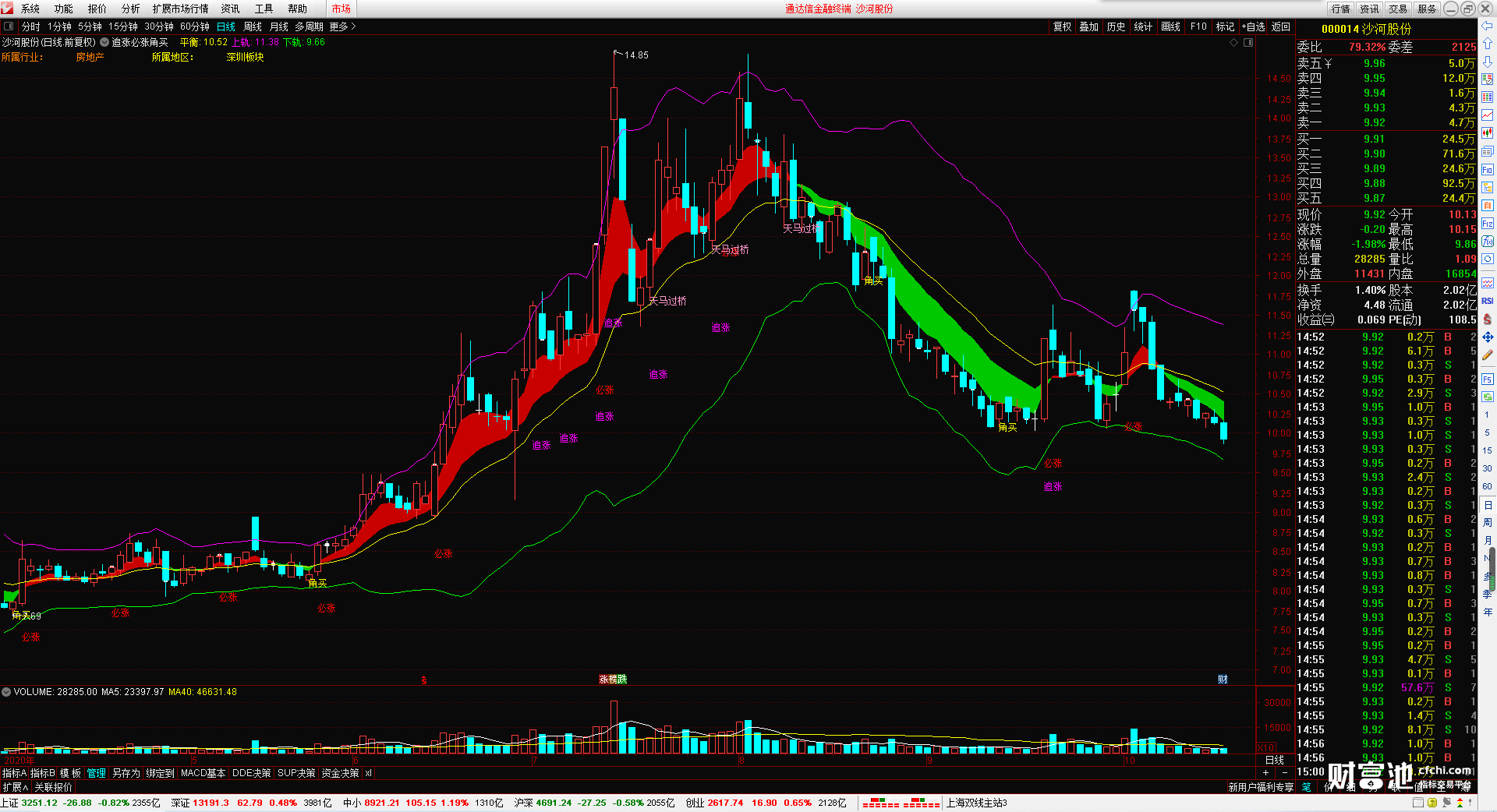Click the minus zoom button below volume axis
Viewport: 1497px width, 812px height.
[1285, 773]
